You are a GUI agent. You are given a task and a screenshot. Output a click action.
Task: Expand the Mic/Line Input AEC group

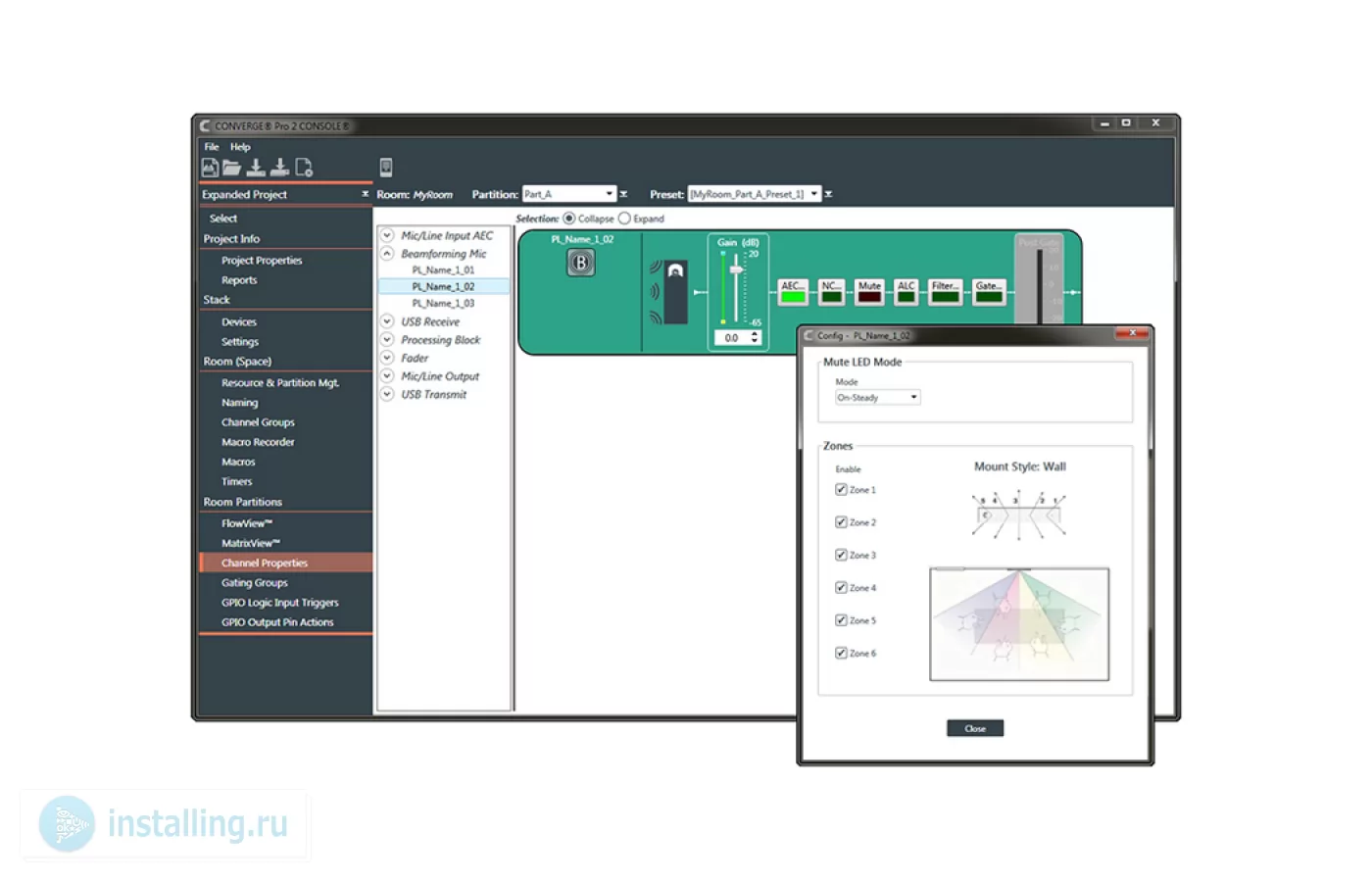coord(387,235)
